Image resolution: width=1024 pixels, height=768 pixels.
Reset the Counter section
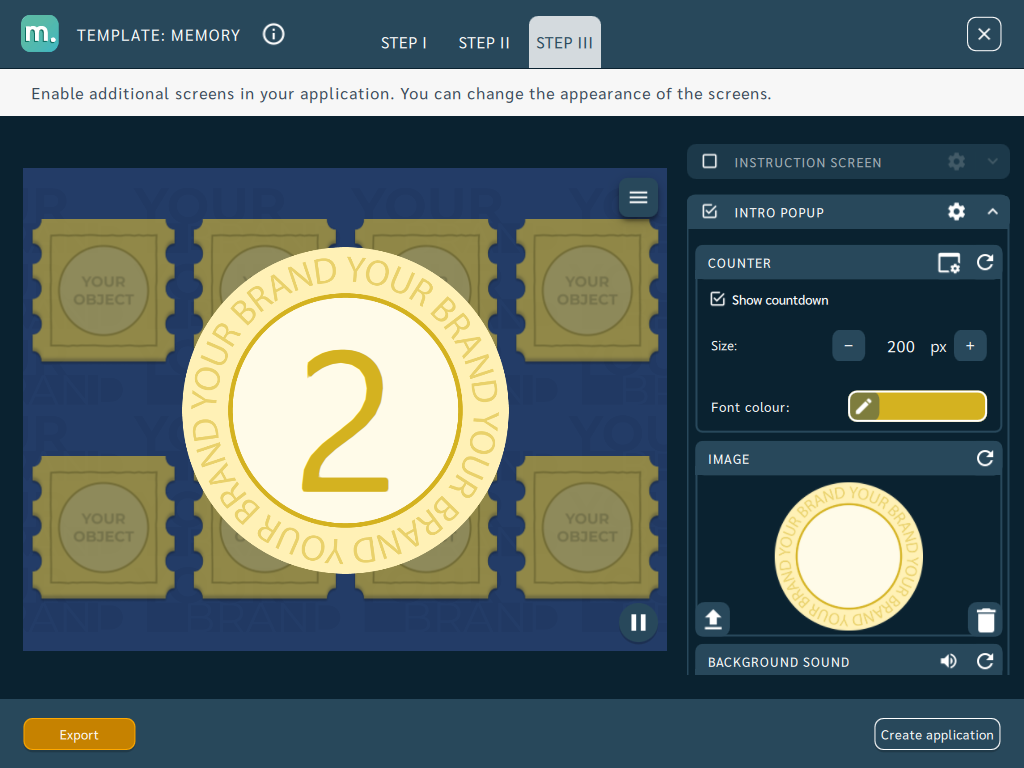pyautogui.click(x=985, y=263)
